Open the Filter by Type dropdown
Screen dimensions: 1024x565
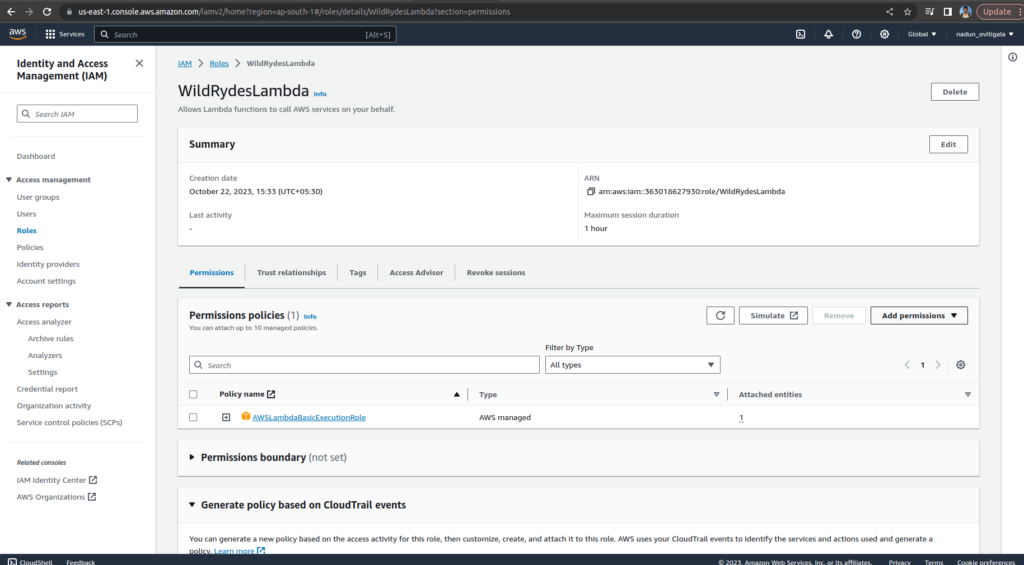[x=632, y=364]
